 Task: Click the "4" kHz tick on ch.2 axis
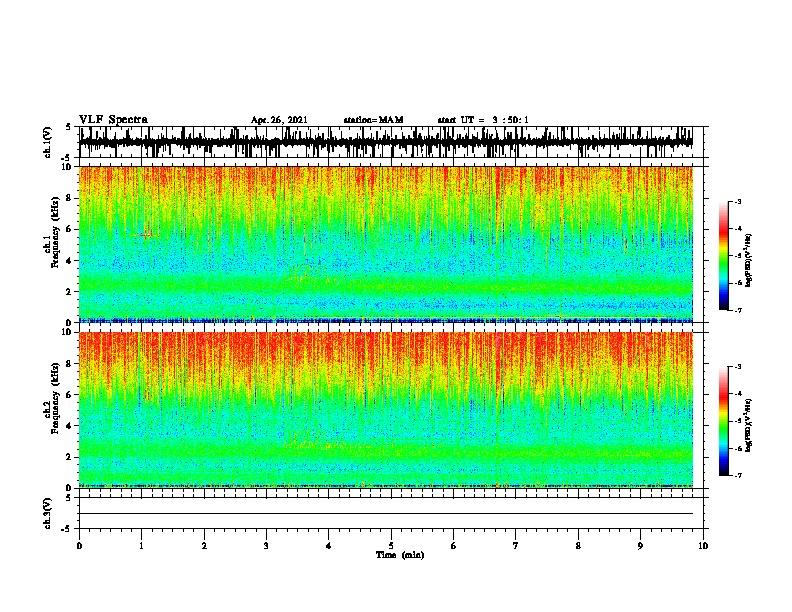[x=69, y=426]
